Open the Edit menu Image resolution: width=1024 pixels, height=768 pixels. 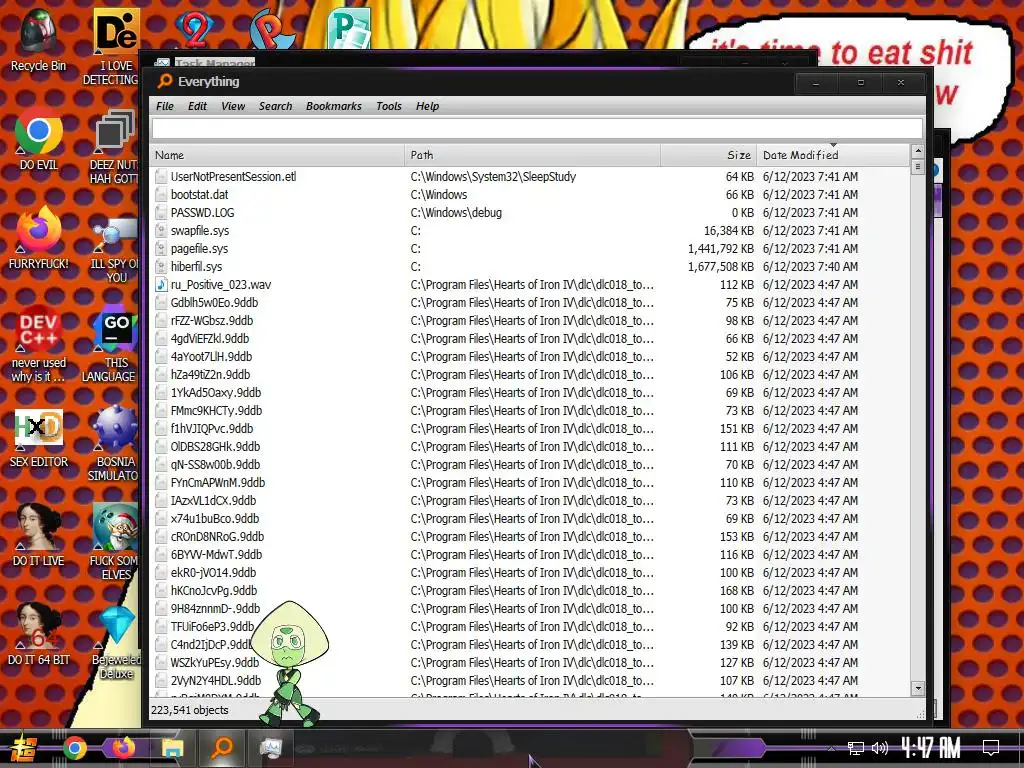(197, 106)
